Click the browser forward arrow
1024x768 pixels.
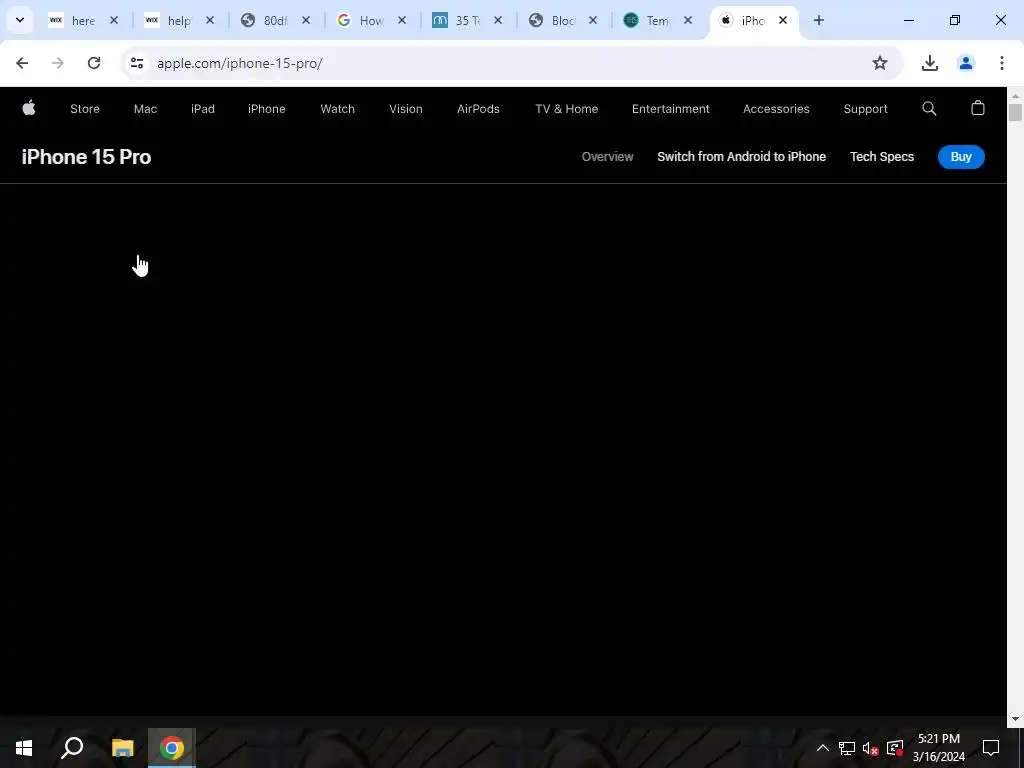coord(58,63)
